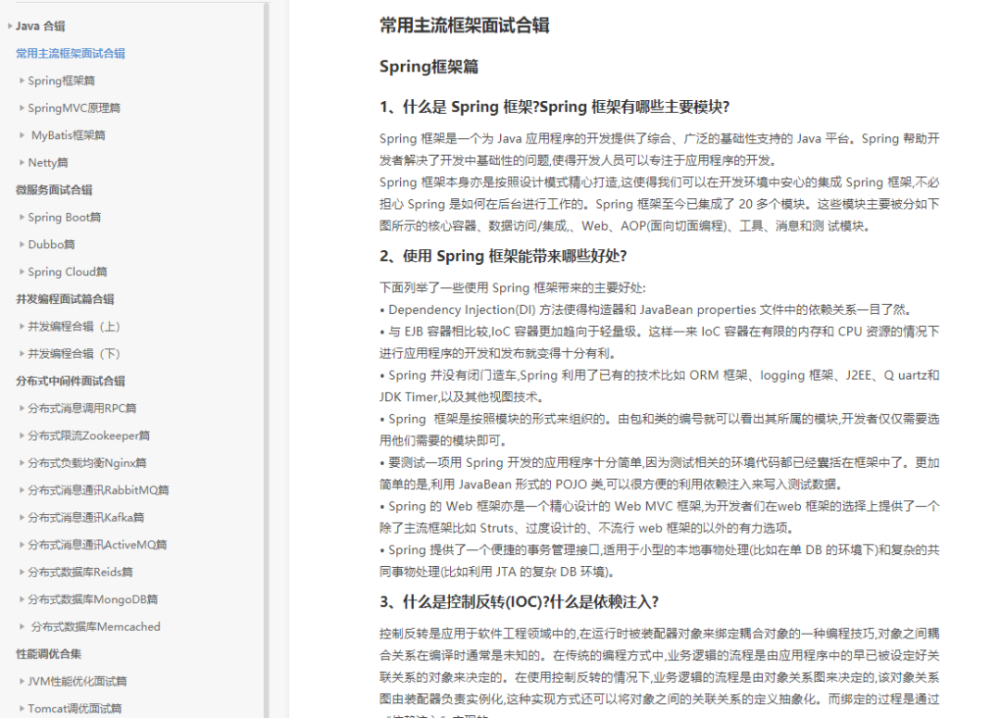Open the 微服务面试合辑 outline section
The image size is (1000, 718).
pyautogui.click(x=54, y=190)
